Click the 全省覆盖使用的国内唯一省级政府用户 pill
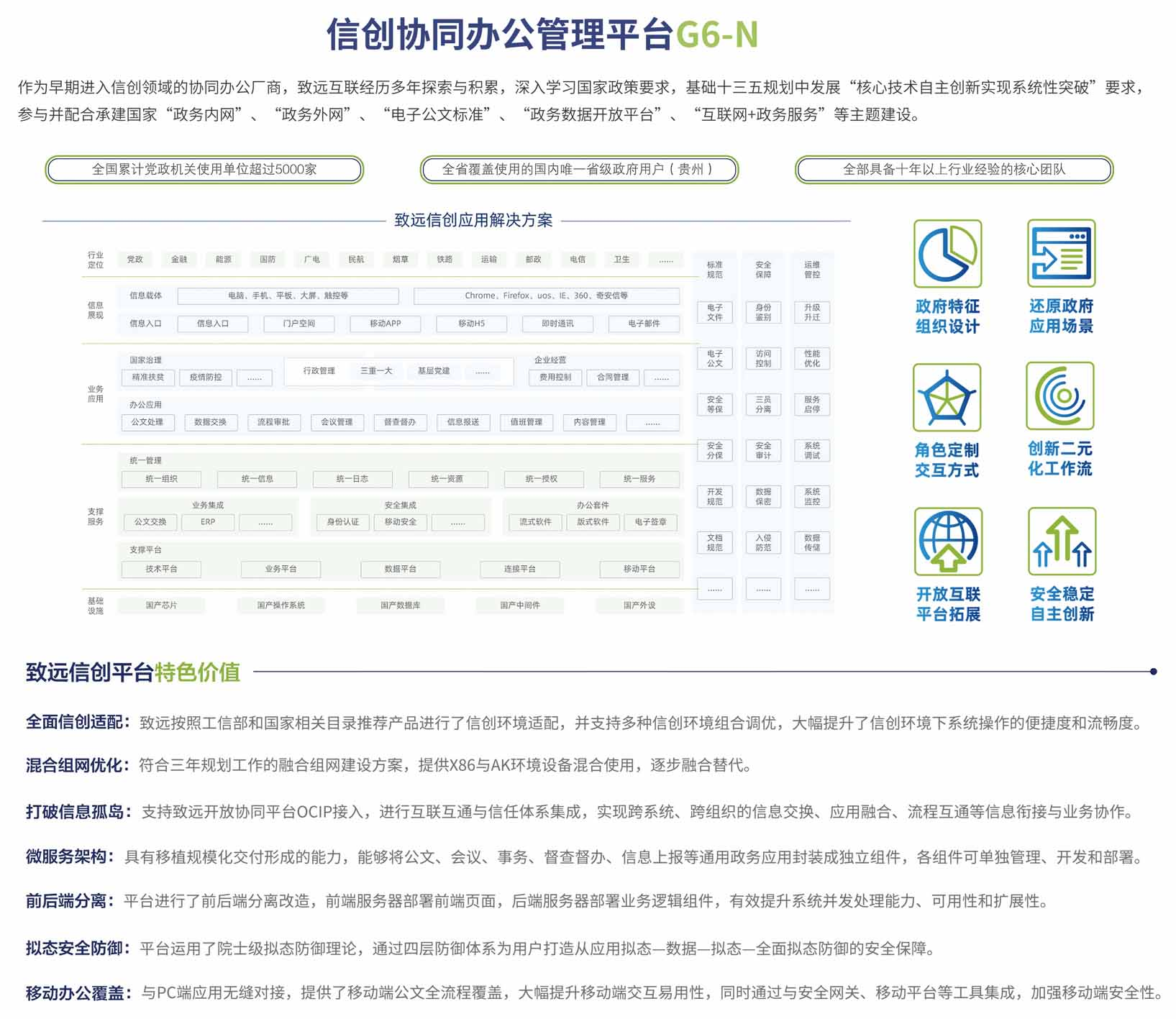The height and width of the screenshot is (1019, 1176). [579, 170]
